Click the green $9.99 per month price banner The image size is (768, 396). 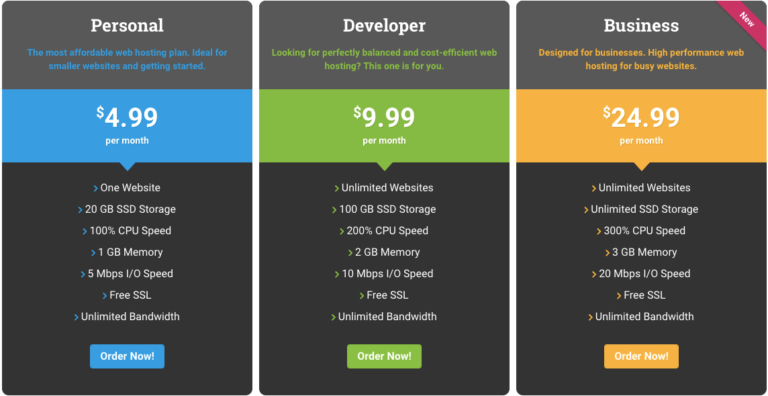(x=384, y=126)
